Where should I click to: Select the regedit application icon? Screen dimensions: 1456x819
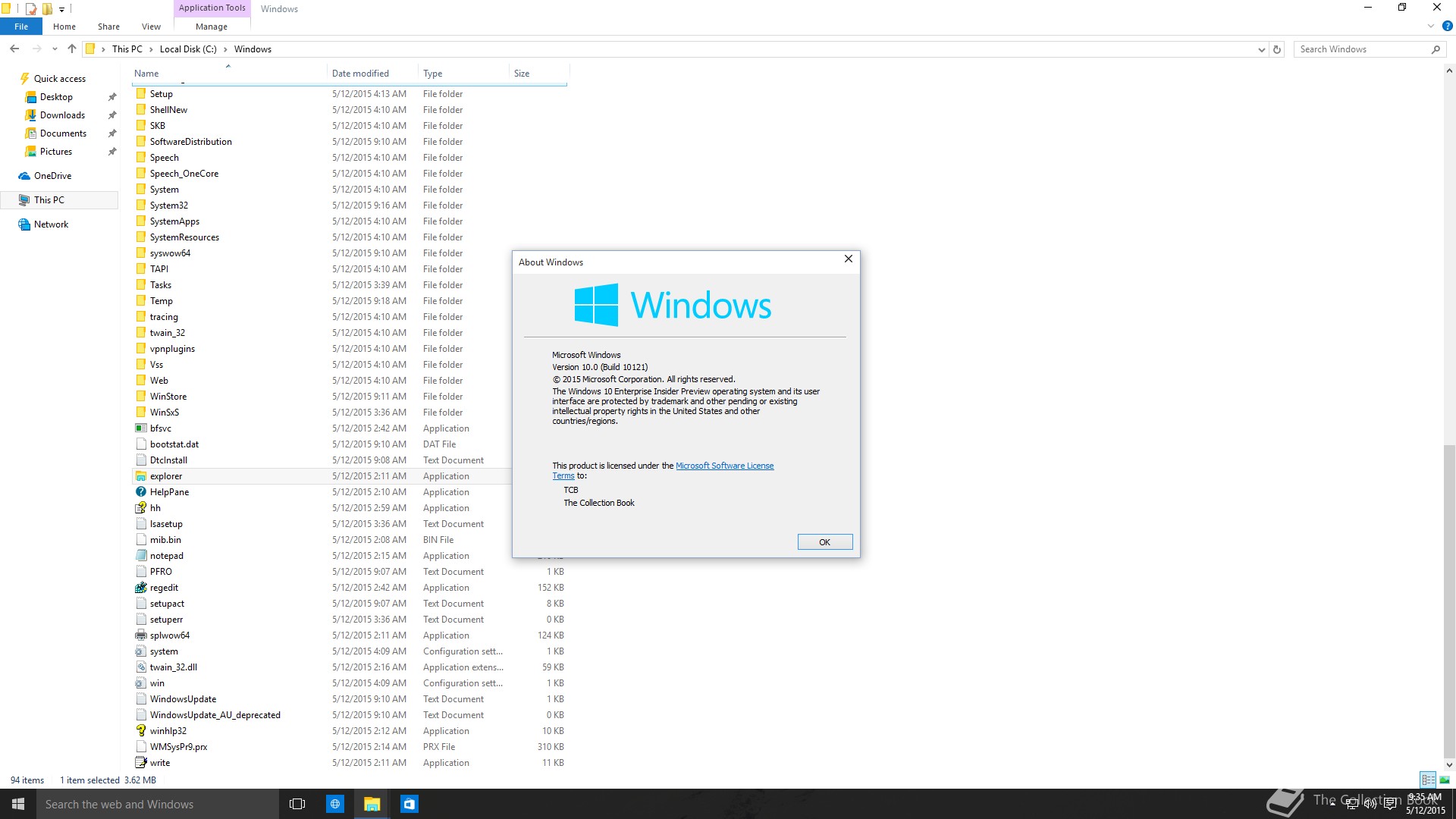point(141,588)
